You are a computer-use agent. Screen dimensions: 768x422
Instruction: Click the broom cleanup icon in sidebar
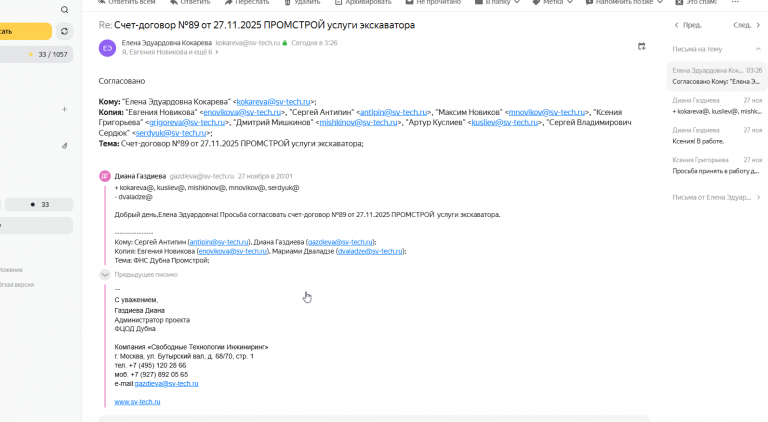64,145
